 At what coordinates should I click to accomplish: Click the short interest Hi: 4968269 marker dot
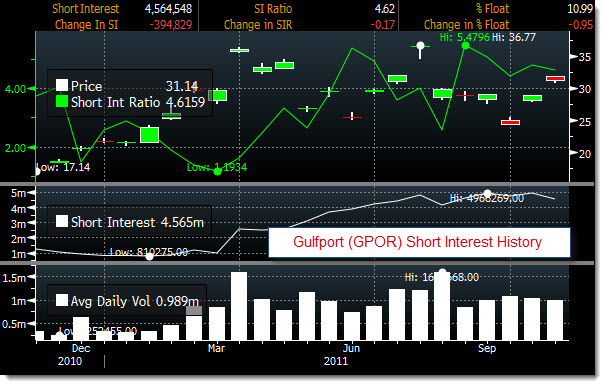(x=487, y=193)
